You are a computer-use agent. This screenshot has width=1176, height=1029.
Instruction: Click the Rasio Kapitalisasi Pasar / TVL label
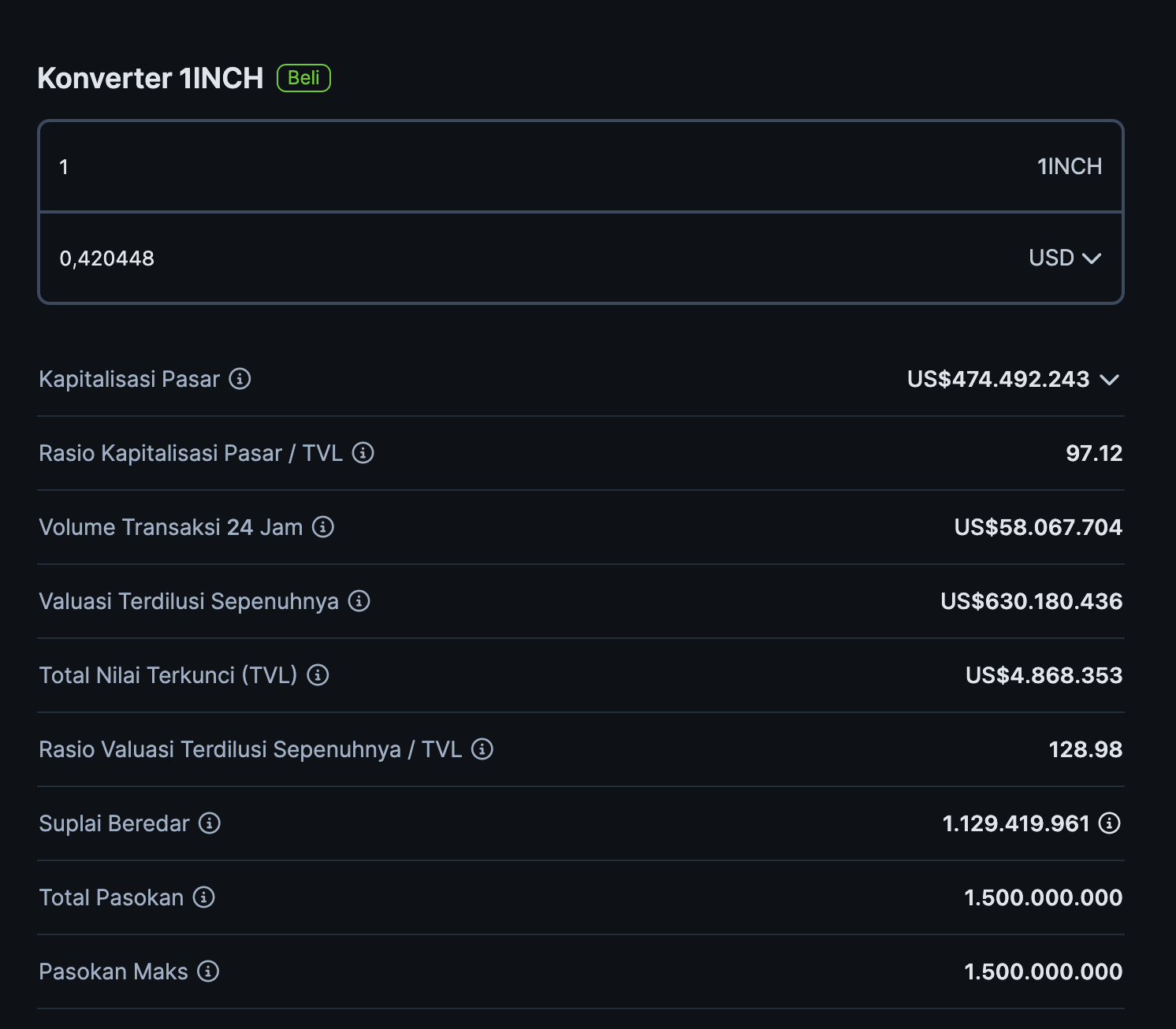[x=191, y=453]
